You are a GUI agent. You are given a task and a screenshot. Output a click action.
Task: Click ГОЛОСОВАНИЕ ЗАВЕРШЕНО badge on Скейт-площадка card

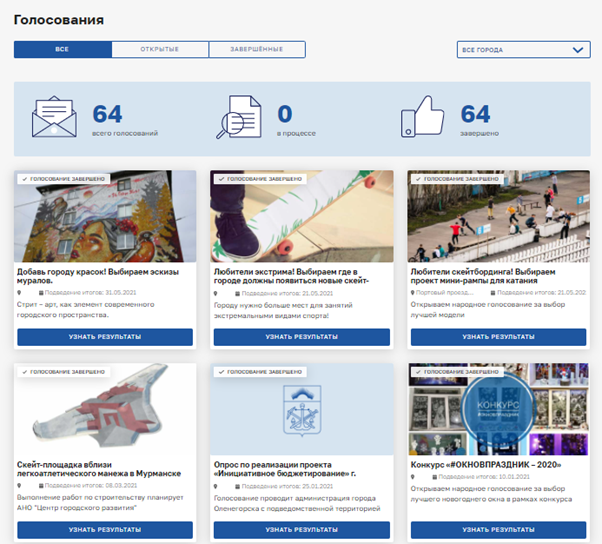pos(64,372)
